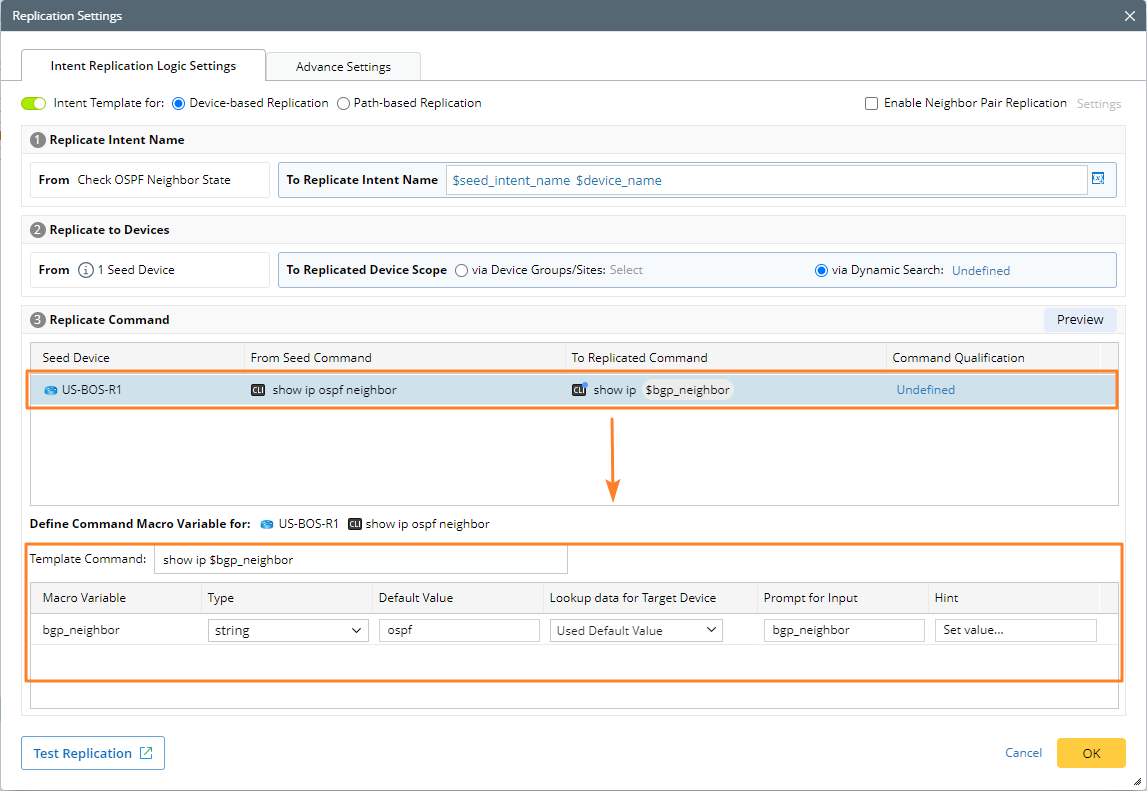Image resolution: width=1147 pixels, height=791 pixels.
Task: Click the external link icon on Test Replication
Action: [x=146, y=753]
